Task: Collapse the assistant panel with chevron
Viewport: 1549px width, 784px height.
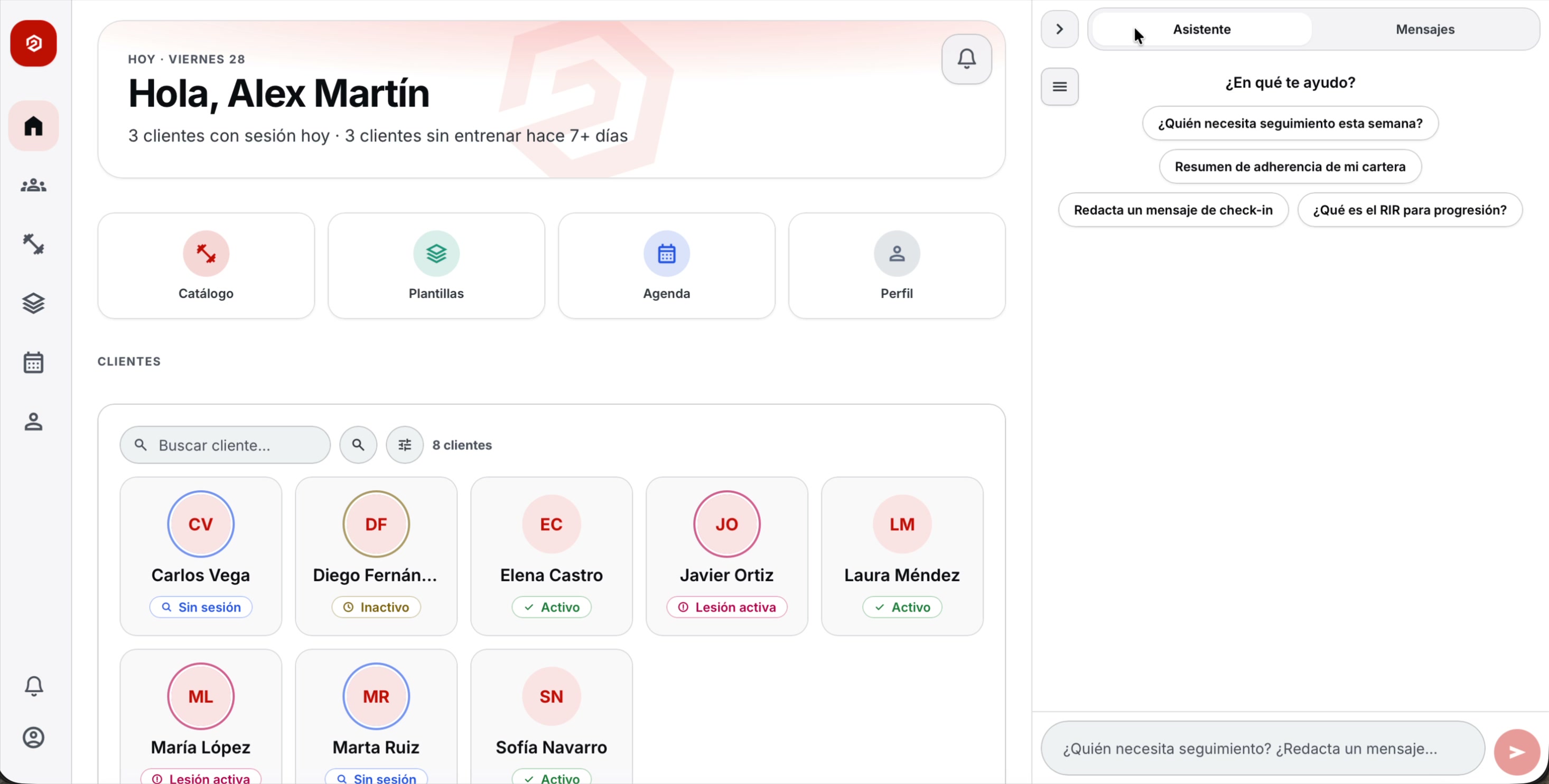Action: (x=1060, y=29)
